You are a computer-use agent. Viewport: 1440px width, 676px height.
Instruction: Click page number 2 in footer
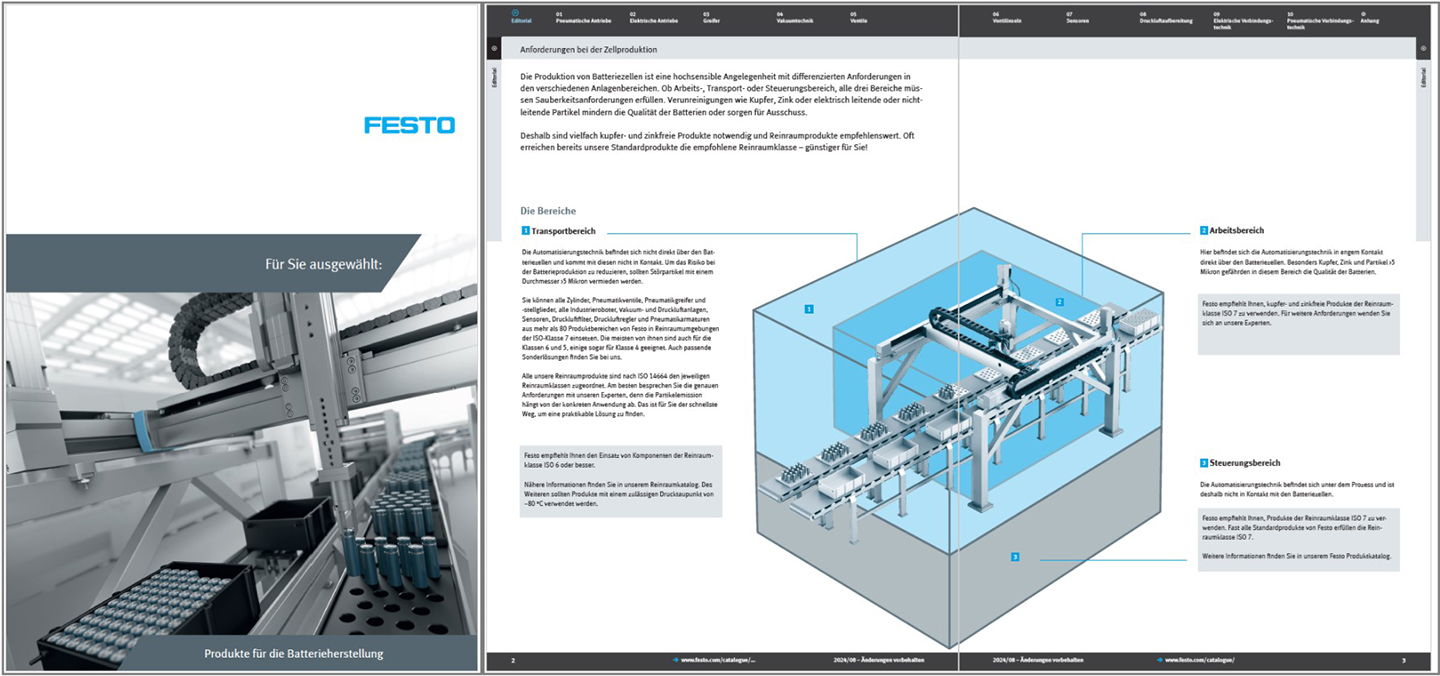[x=513, y=660]
